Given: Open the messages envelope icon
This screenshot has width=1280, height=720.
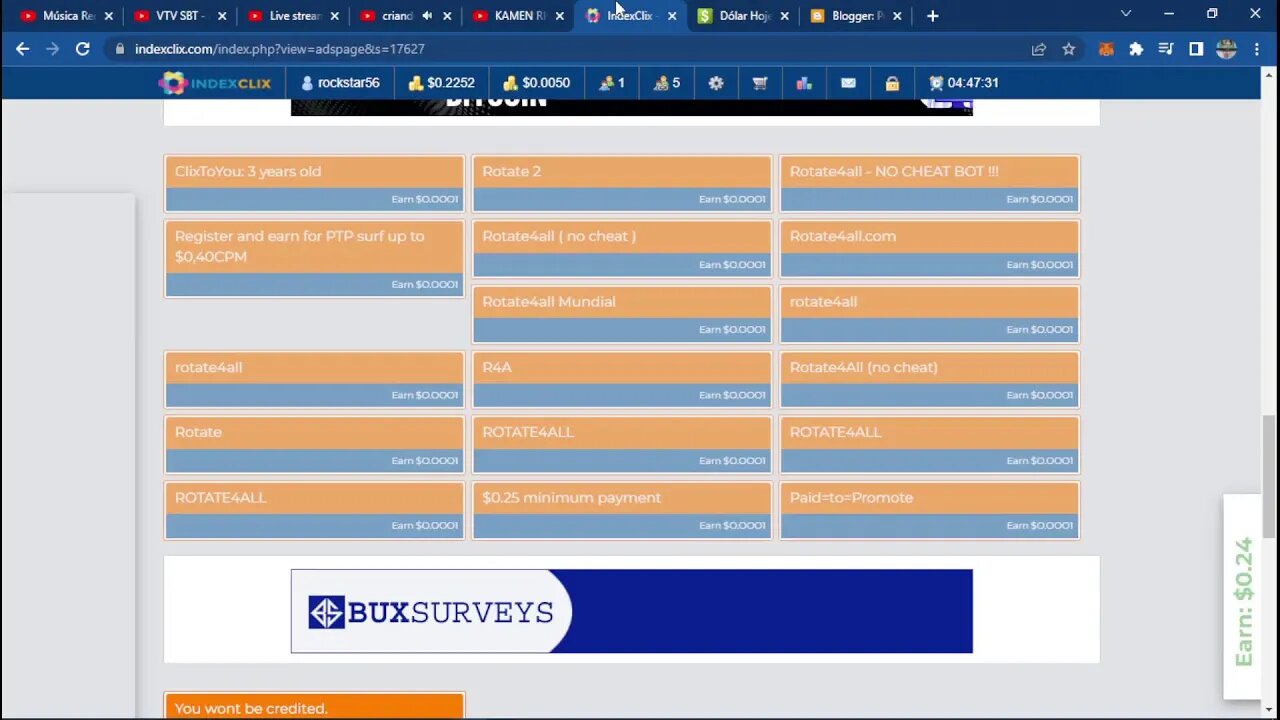Looking at the screenshot, I should (848, 83).
